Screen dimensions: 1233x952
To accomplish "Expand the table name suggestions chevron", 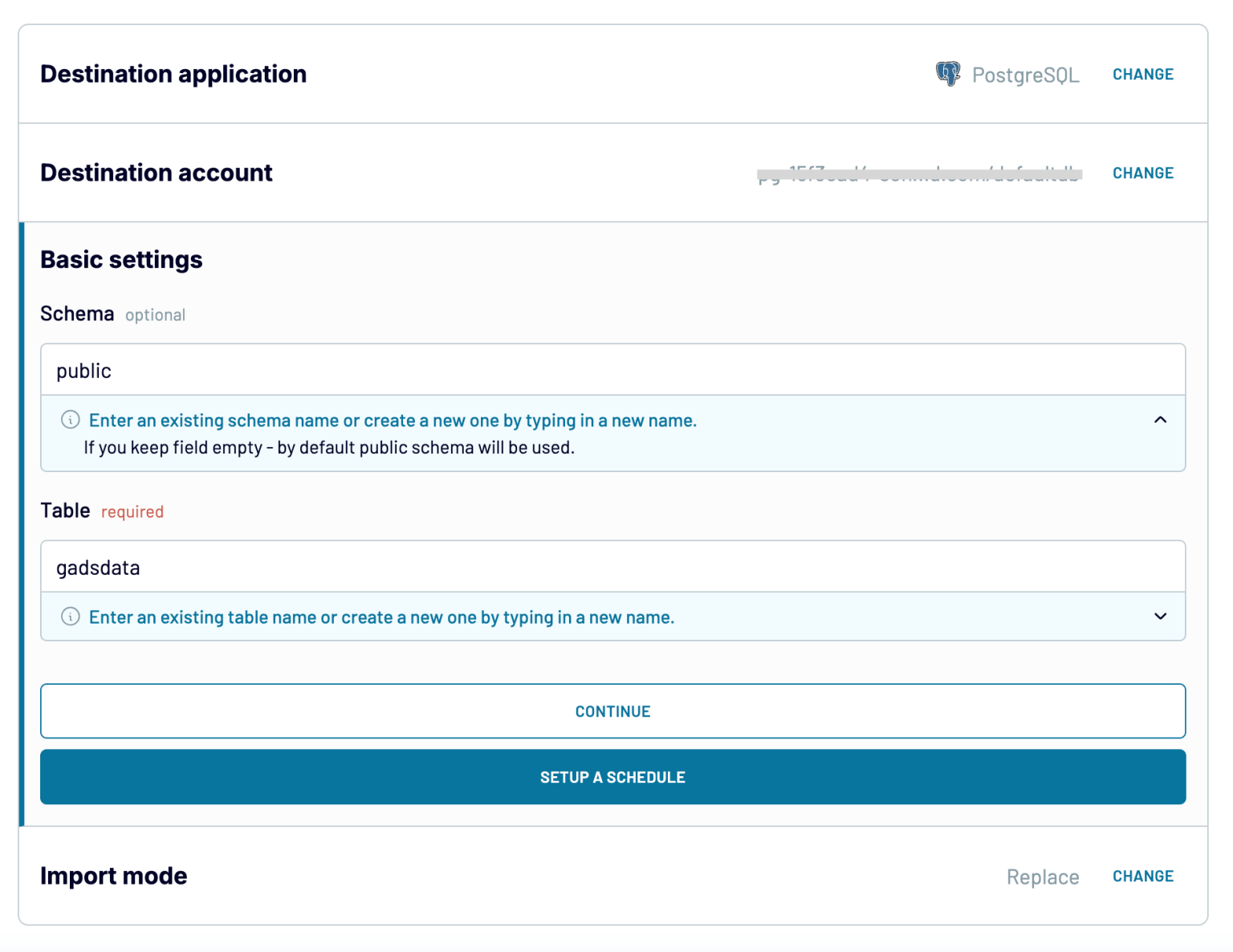I will tap(1159, 616).
